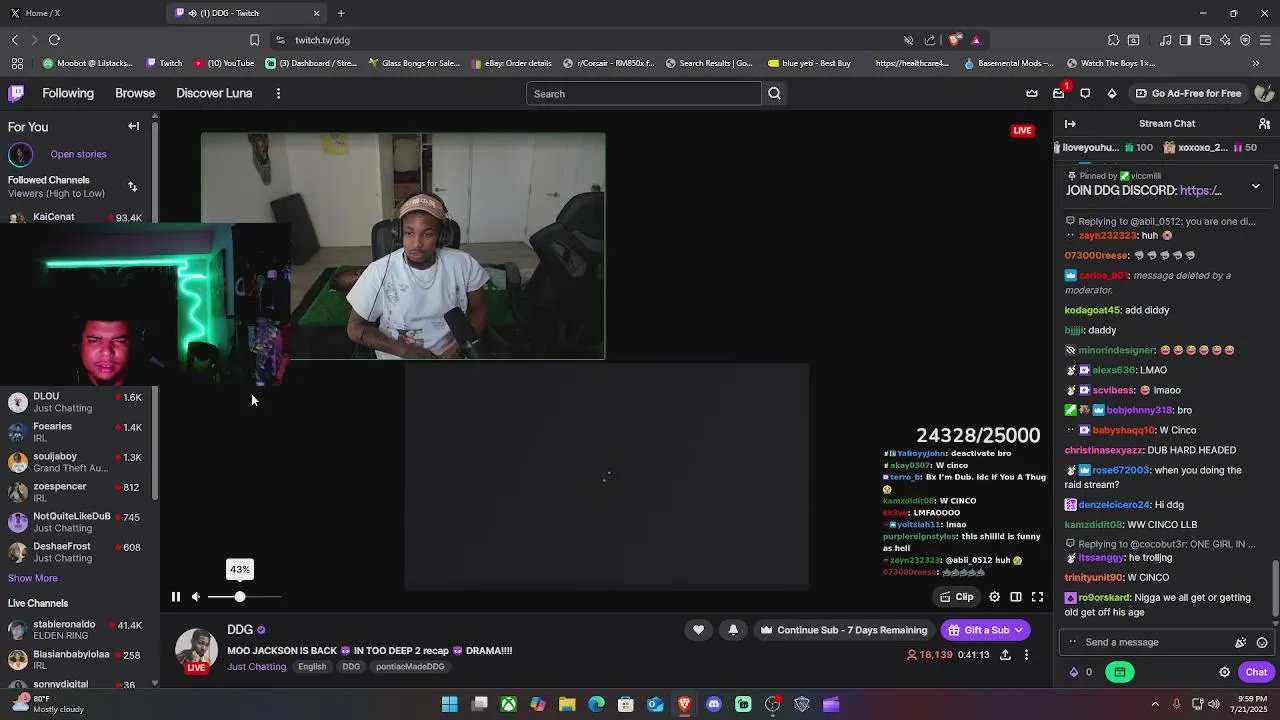Open Brave Shields lion icon
Image resolution: width=1280 pixels, height=720 pixels.
click(955, 40)
